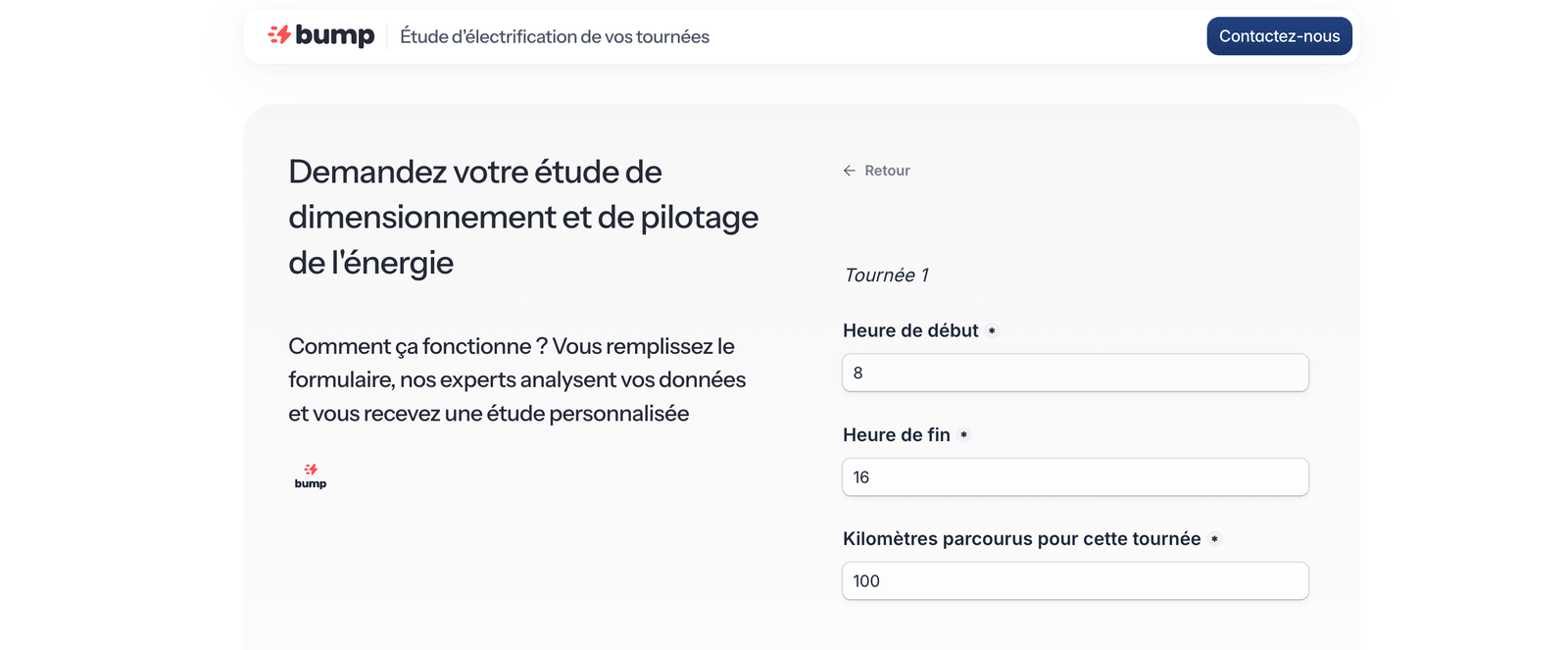Click Kilomètres parcourus pour cette tournée label
Viewport: 1568px width, 650px height.
pyautogui.click(x=1021, y=539)
